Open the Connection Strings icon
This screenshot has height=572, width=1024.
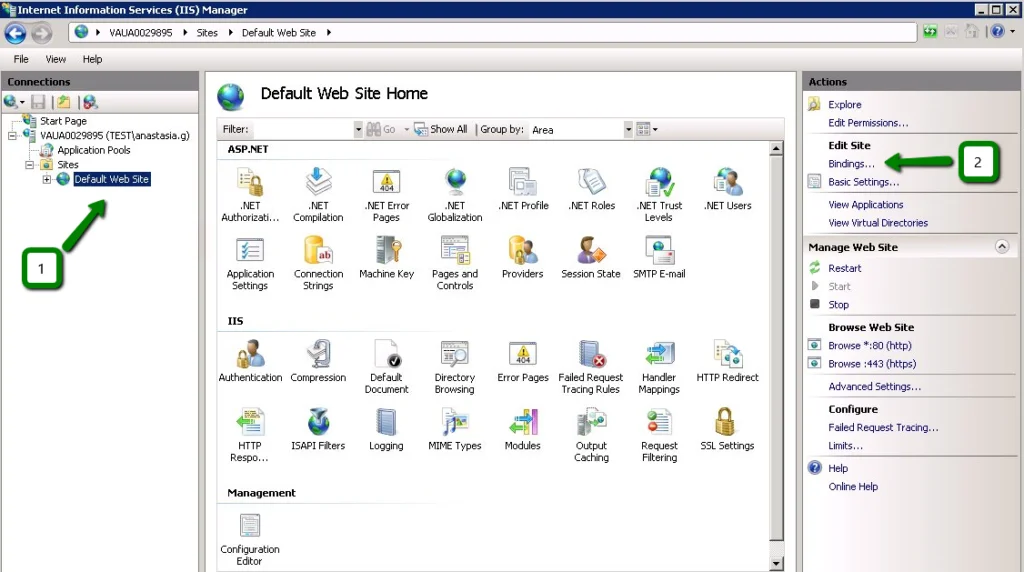[318, 252]
